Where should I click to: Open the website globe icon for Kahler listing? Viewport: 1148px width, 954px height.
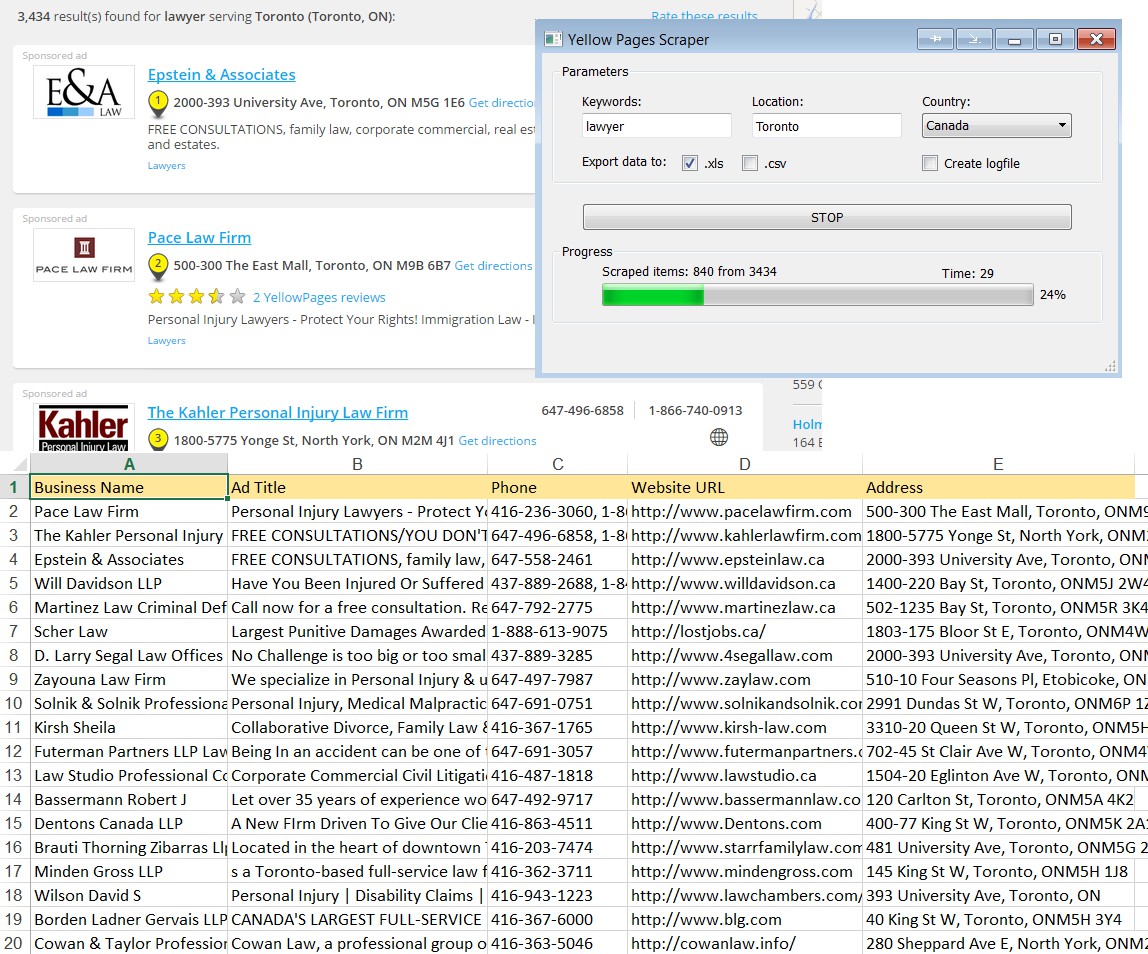(x=719, y=437)
